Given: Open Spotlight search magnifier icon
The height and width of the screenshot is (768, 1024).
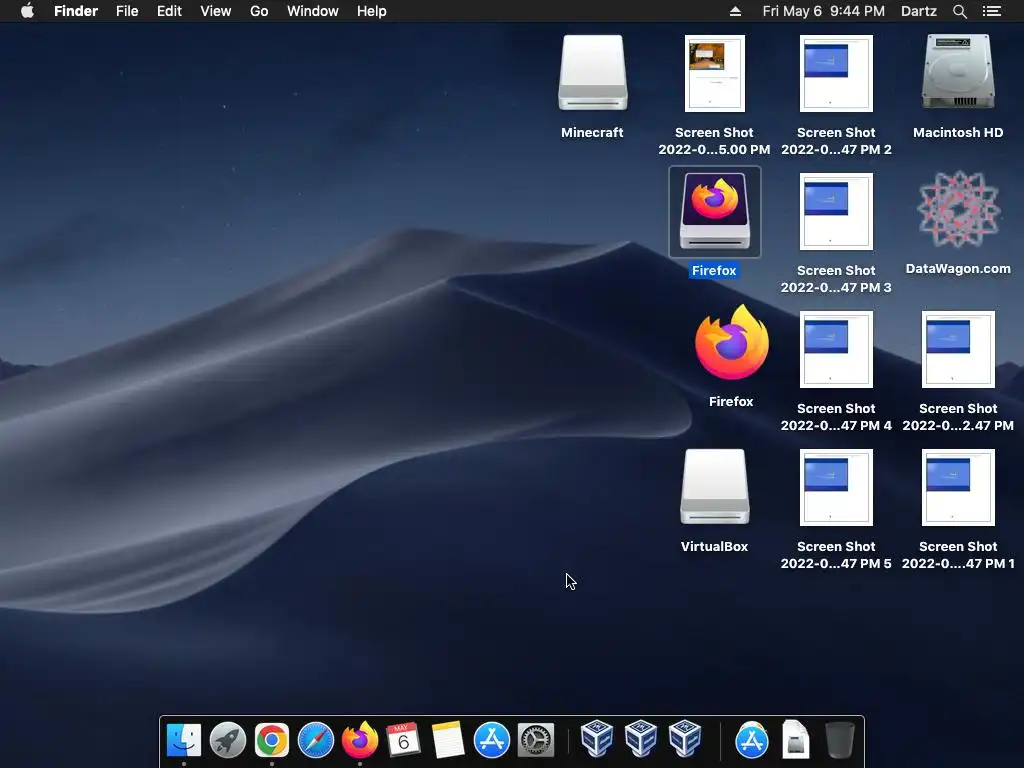Looking at the screenshot, I should click(959, 11).
